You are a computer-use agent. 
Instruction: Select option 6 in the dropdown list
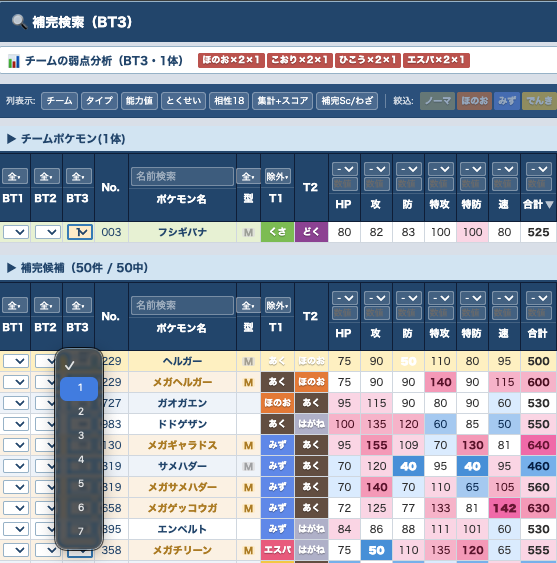[x=79, y=507]
